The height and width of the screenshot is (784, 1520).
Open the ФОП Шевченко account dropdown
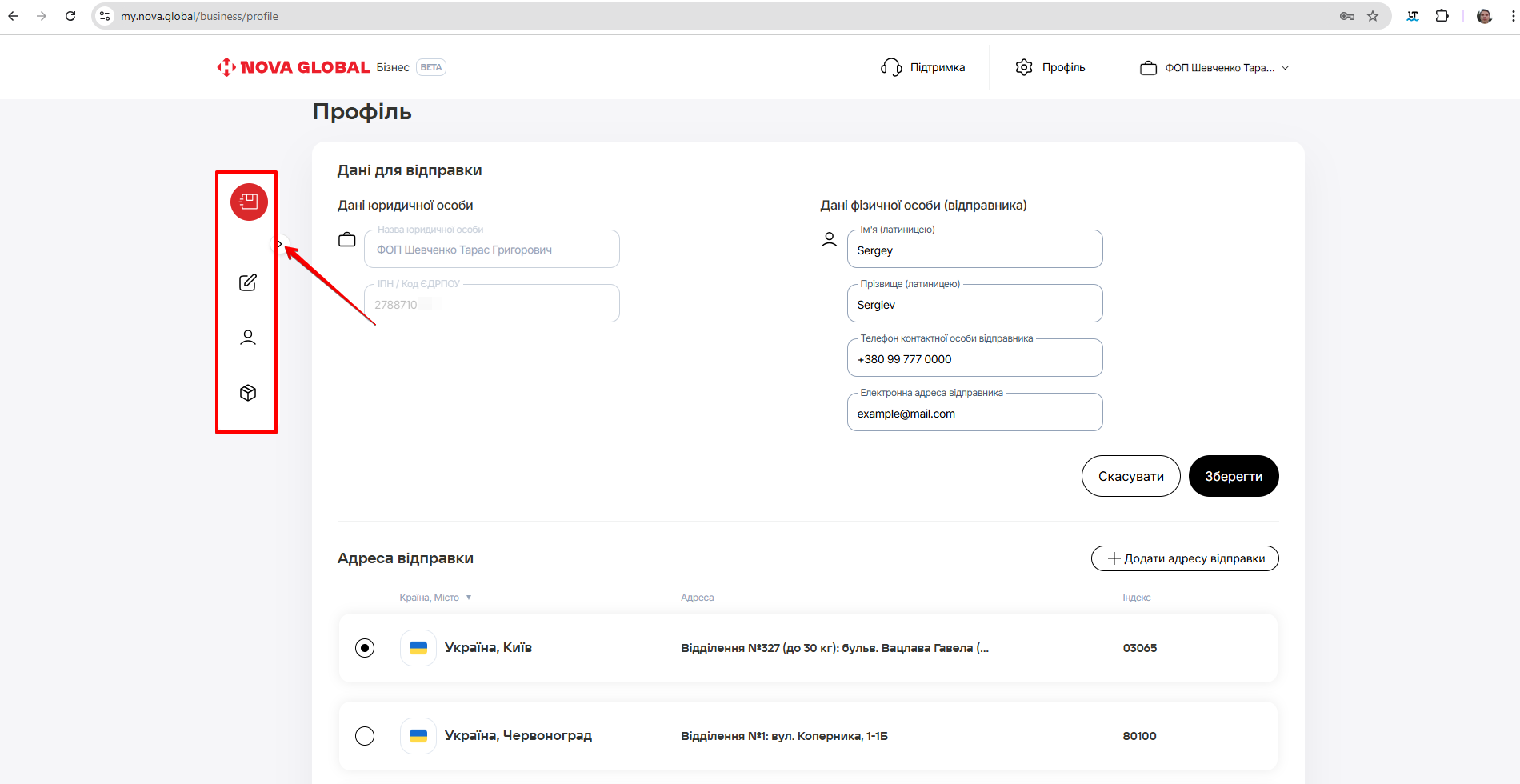(x=1214, y=68)
